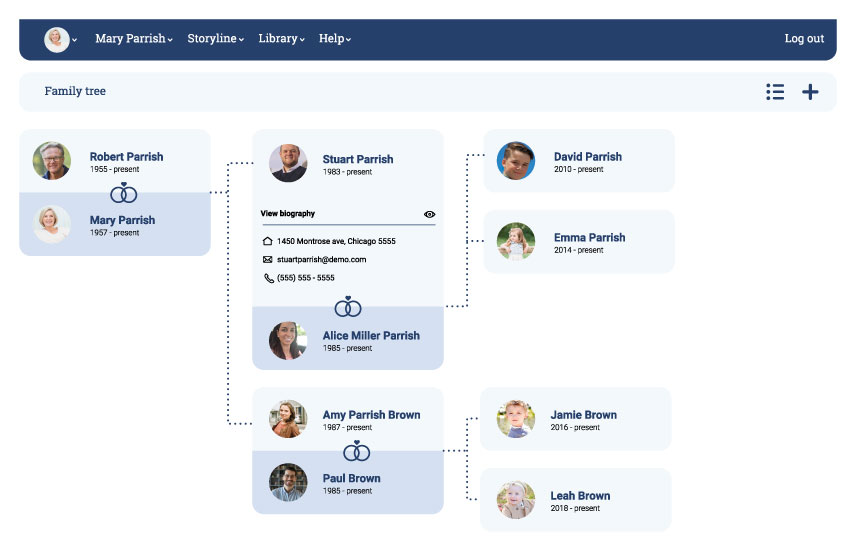
Task: Select David Parrish's photo thumbnail
Action: (516, 161)
